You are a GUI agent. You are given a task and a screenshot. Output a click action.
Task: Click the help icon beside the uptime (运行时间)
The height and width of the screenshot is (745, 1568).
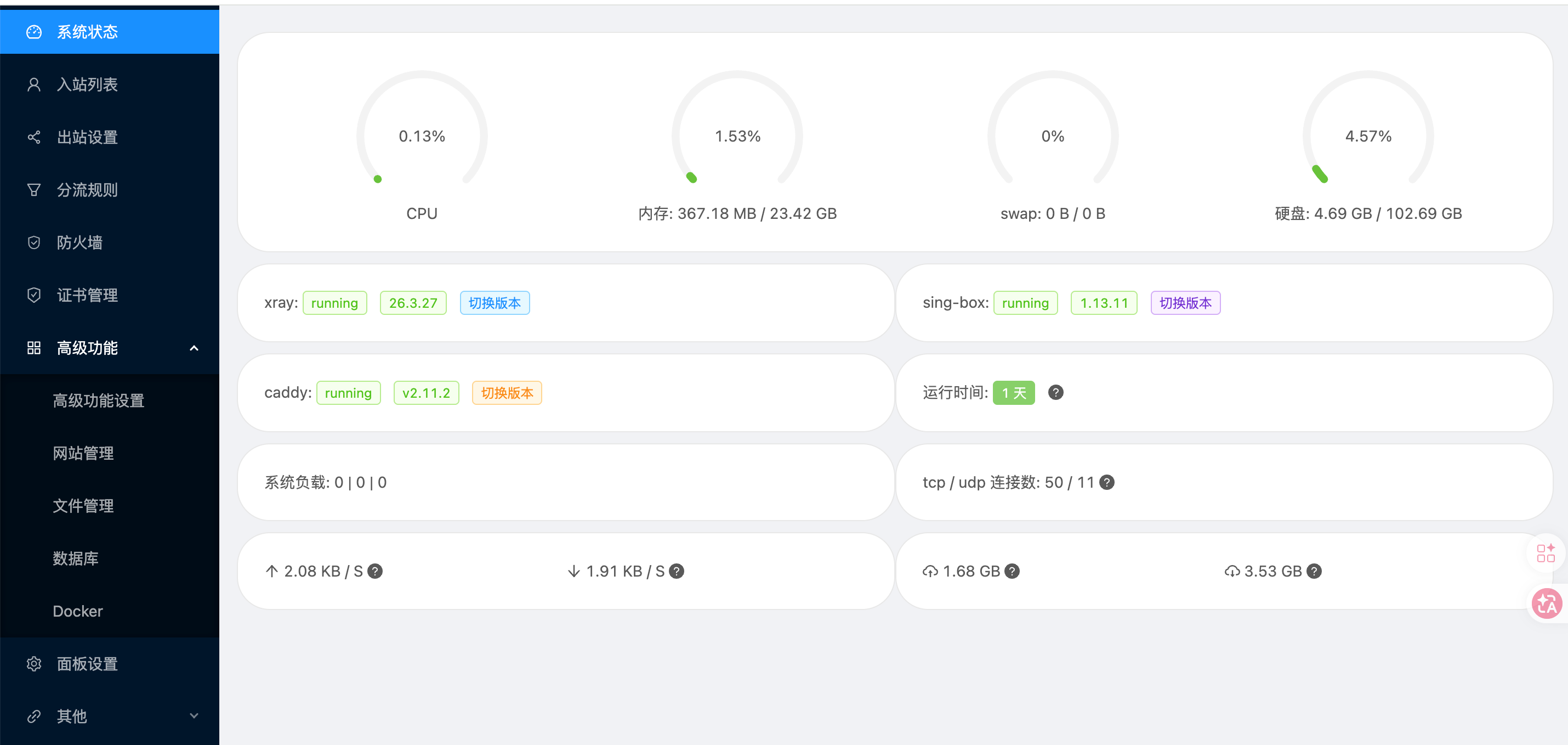pyautogui.click(x=1055, y=392)
